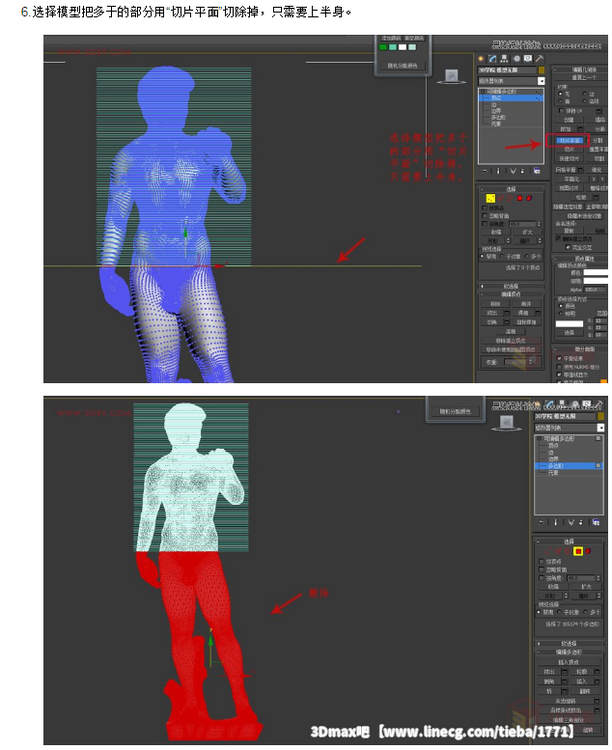This screenshot has width=612, height=750.
Task: Click Pin Stack icon below lower modifier stack
Action: point(541,522)
